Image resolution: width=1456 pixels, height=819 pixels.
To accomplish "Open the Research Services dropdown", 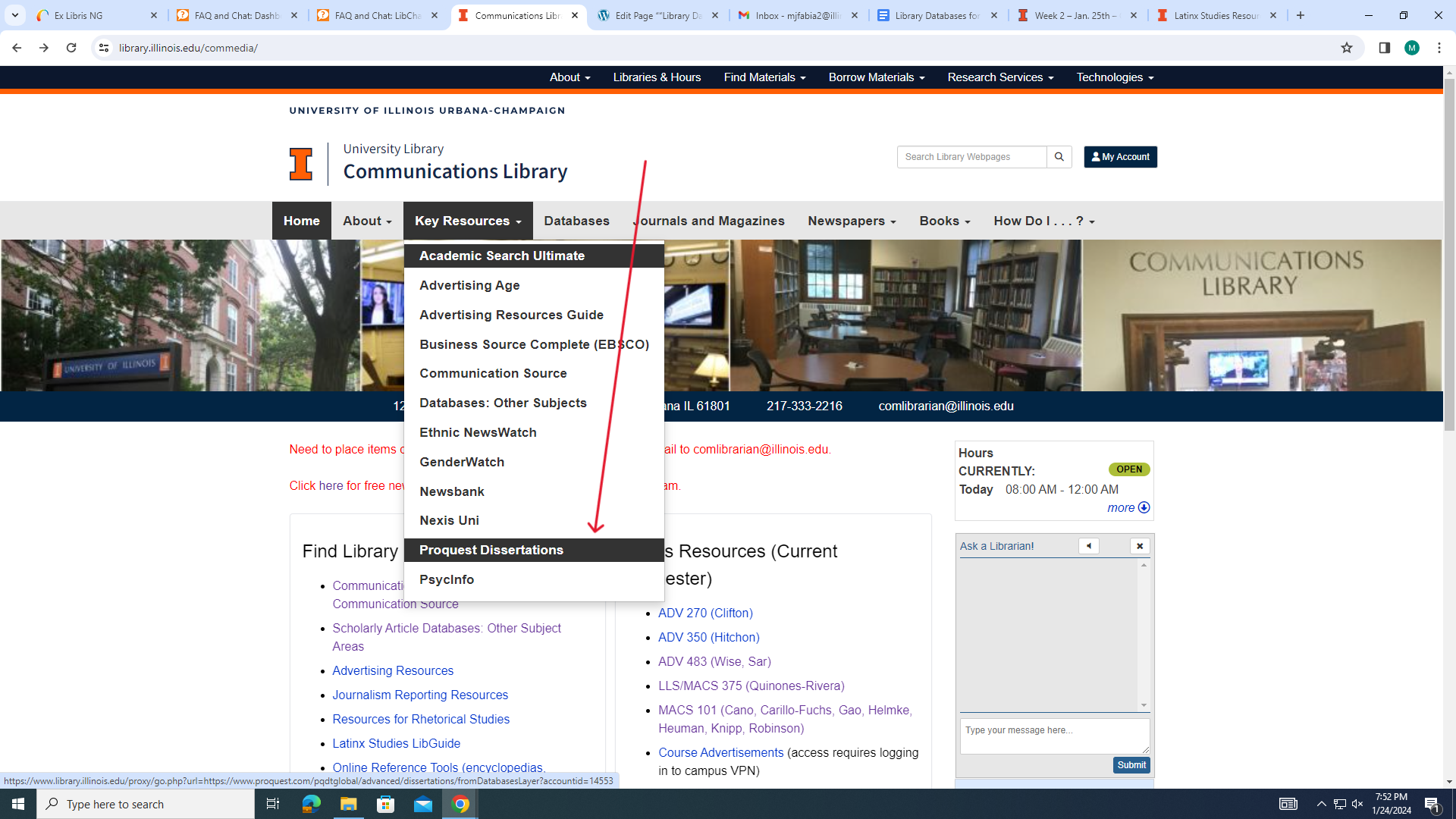I will tap(999, 77).
